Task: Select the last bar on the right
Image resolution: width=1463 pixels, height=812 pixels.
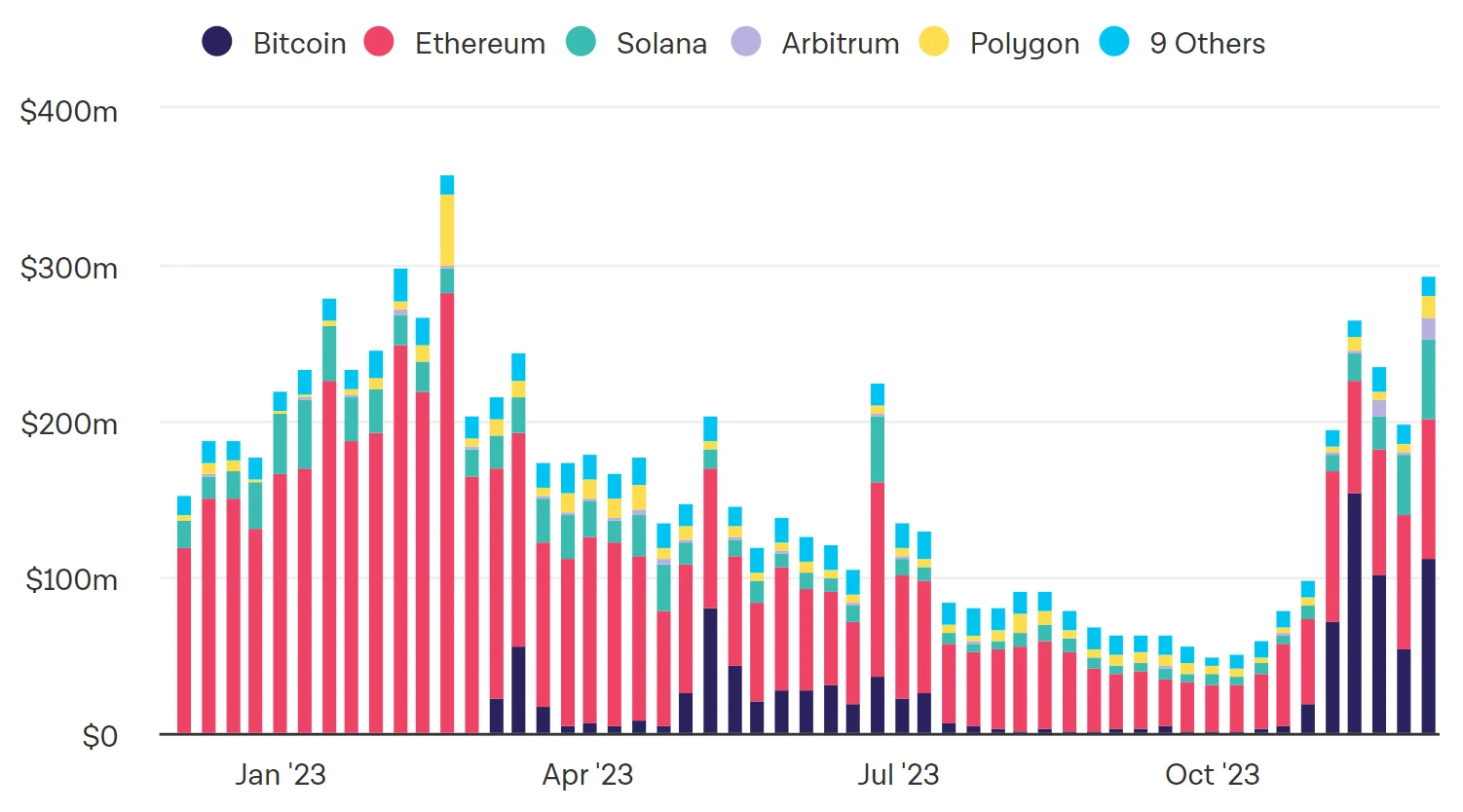Action: tap(1429, 505)
